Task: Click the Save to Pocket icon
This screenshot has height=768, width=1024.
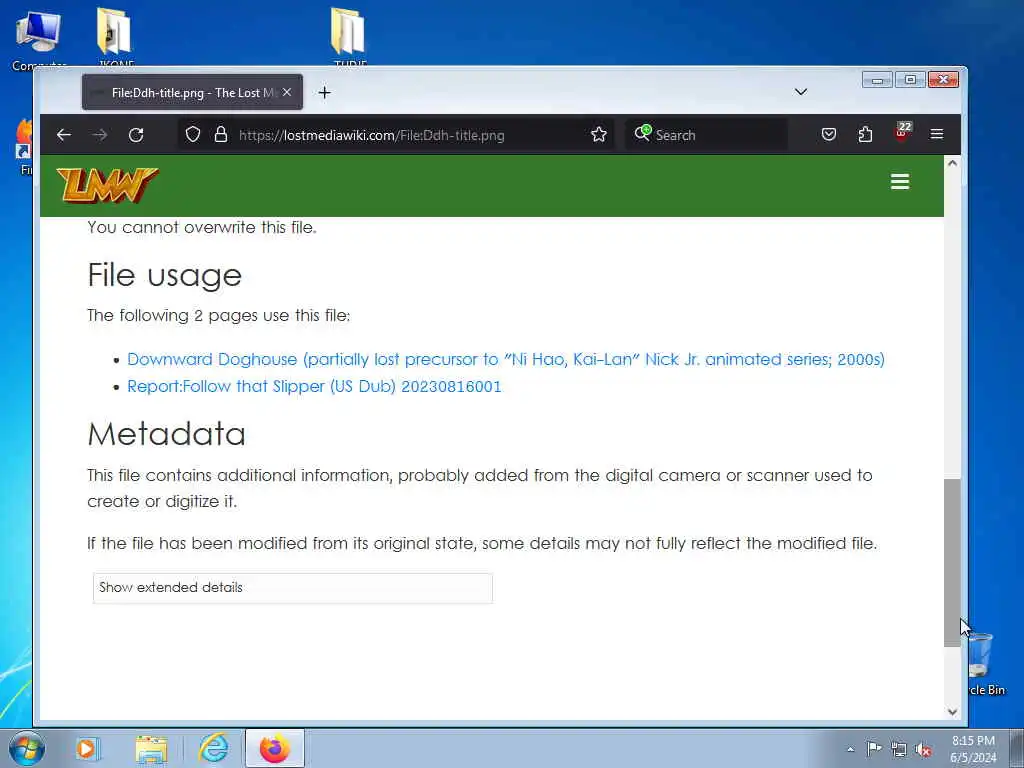Action: [829, 135]
